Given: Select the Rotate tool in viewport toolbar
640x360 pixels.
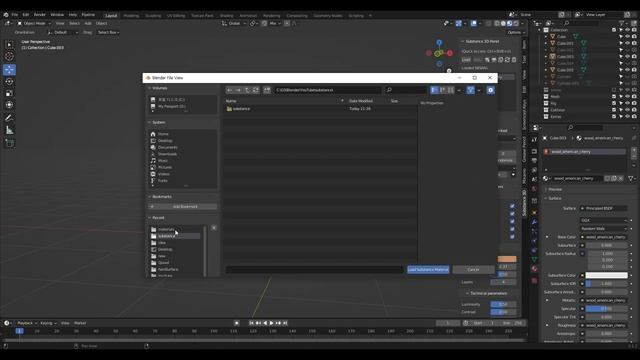Looking at the screenshot, I should 9,82.
